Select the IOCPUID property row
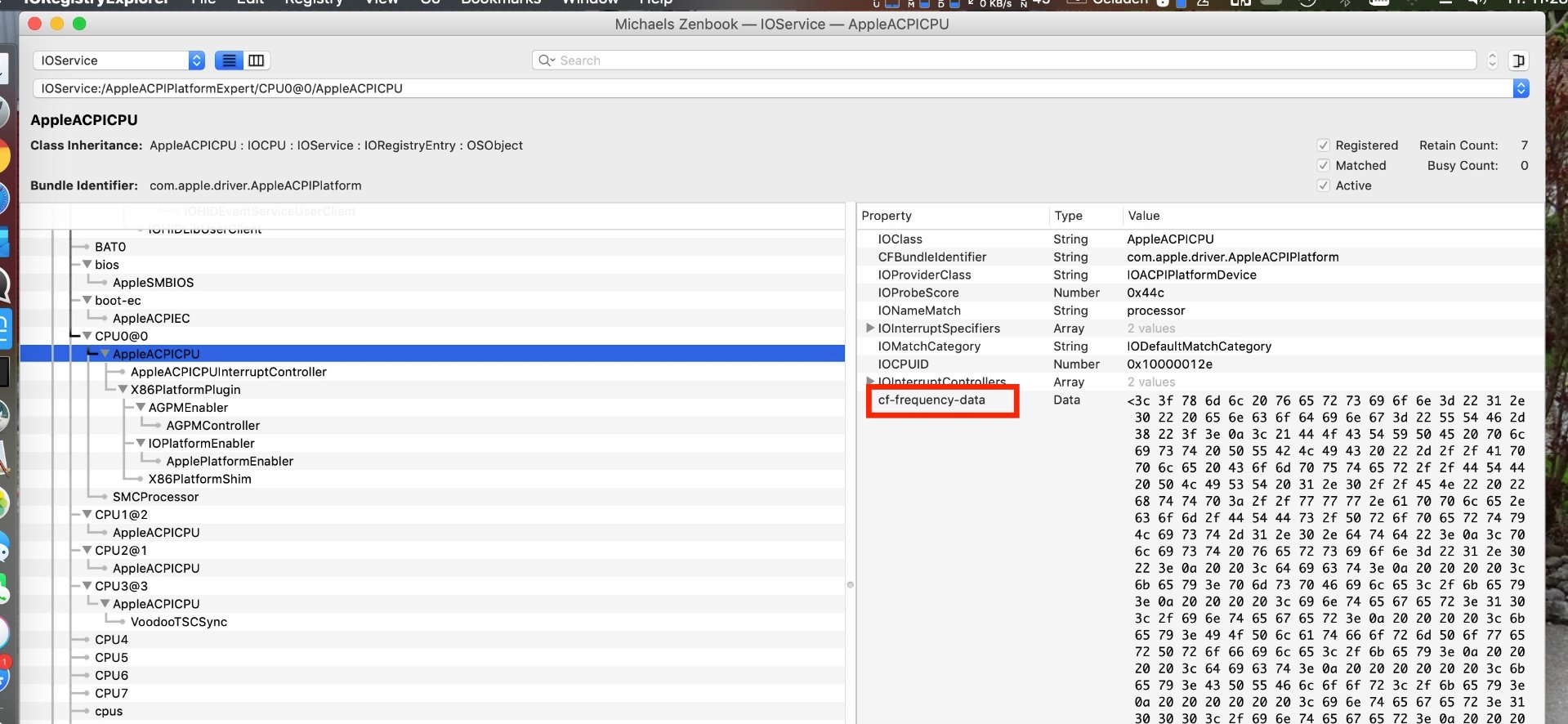Viewport: 1568px width, 724px height. tap(1200, 364)
